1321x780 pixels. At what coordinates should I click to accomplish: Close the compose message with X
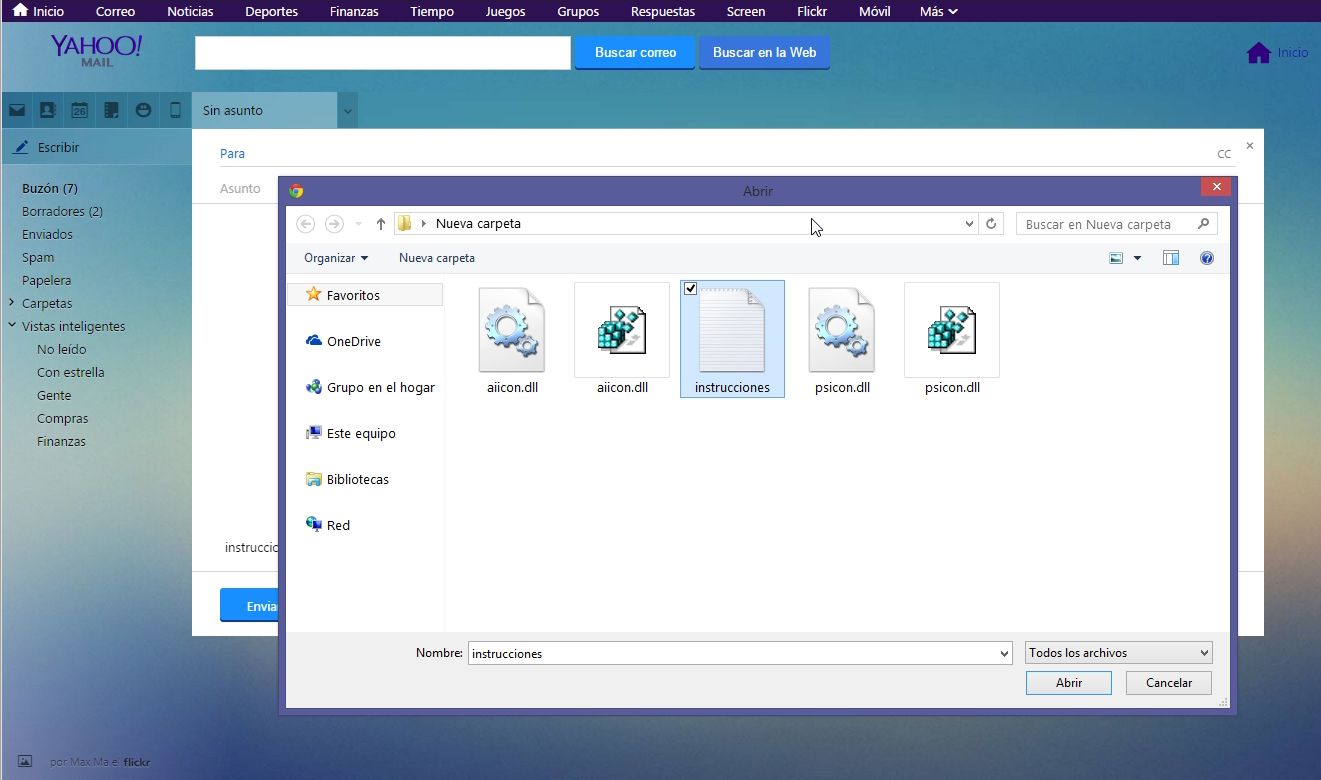(x=1249, y=146)
